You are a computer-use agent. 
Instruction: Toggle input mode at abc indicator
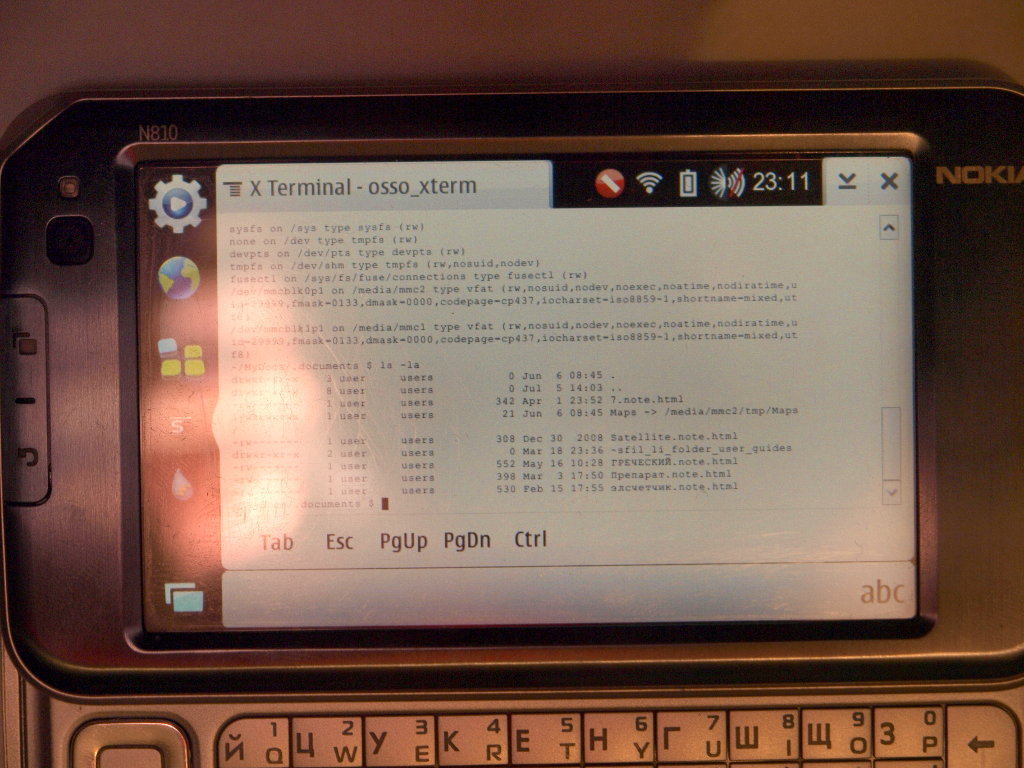882,592
